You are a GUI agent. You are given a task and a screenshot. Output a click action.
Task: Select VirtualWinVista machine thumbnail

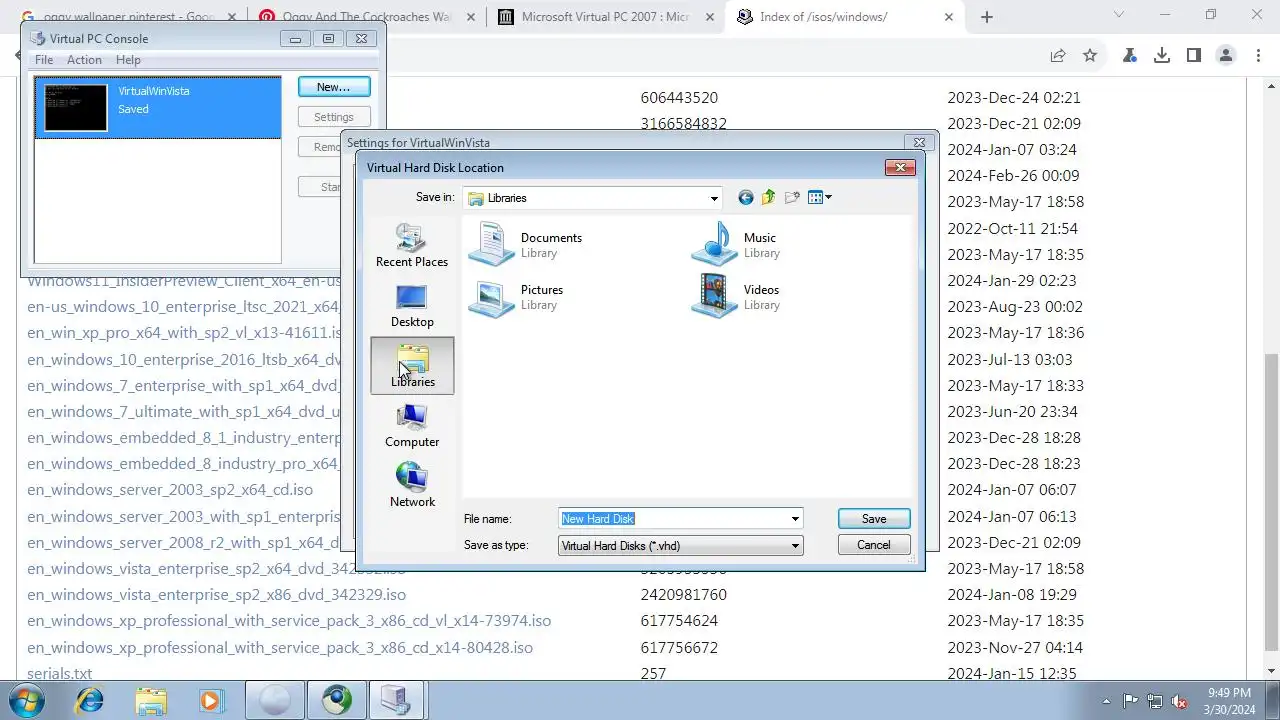(76, 107)
